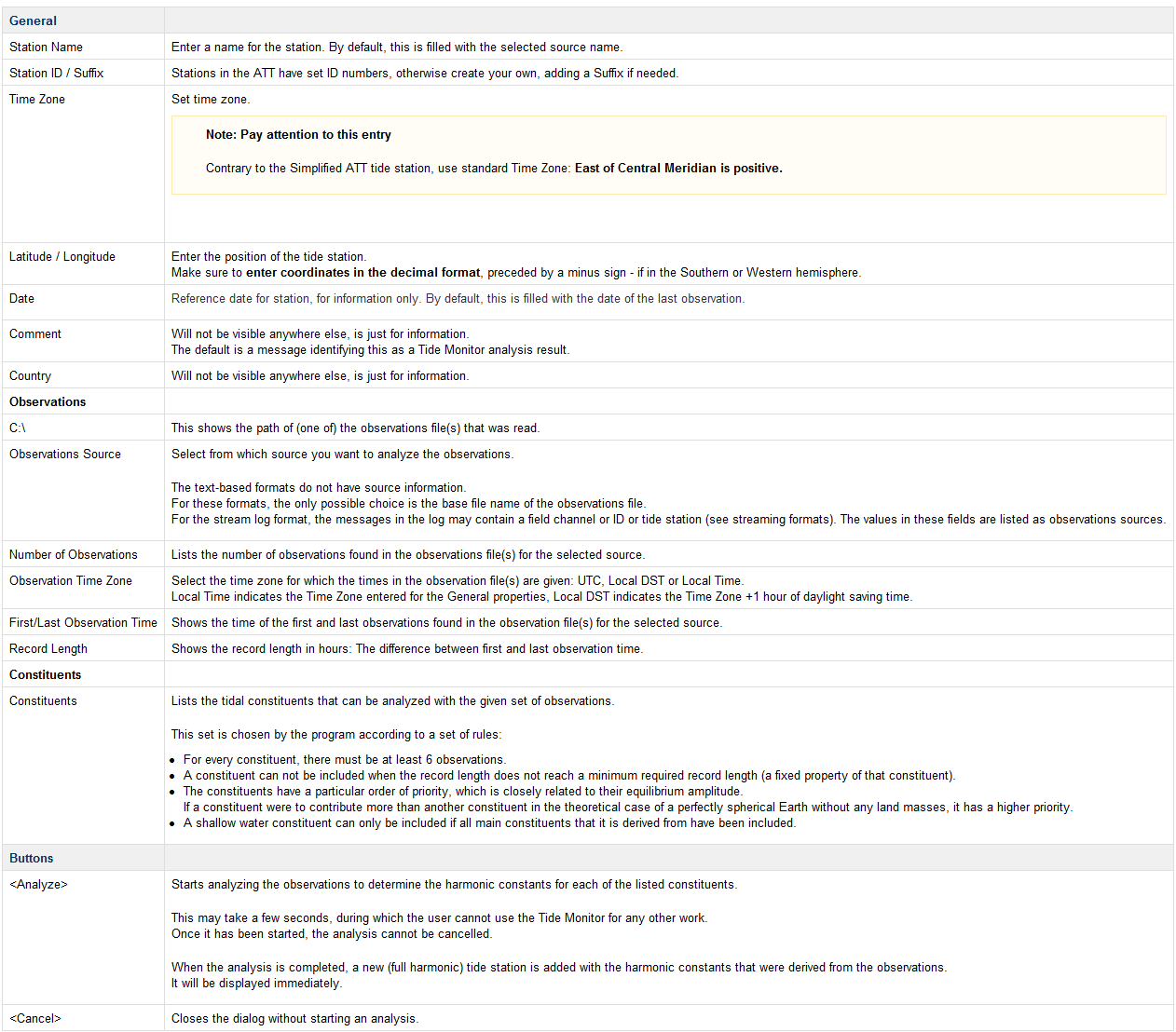This screenshot has height=1032, width=1176.
Task: Select the Date row label
Action: coord(21,298)
